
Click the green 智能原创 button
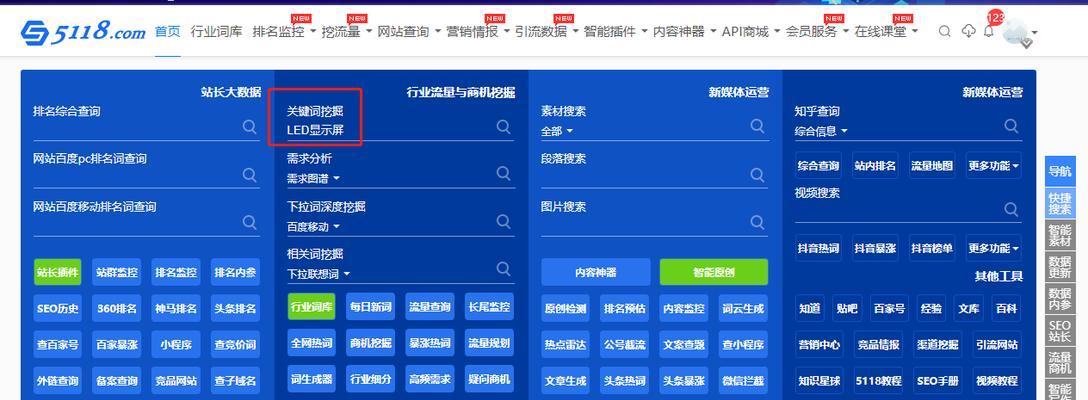pos(714,272)
